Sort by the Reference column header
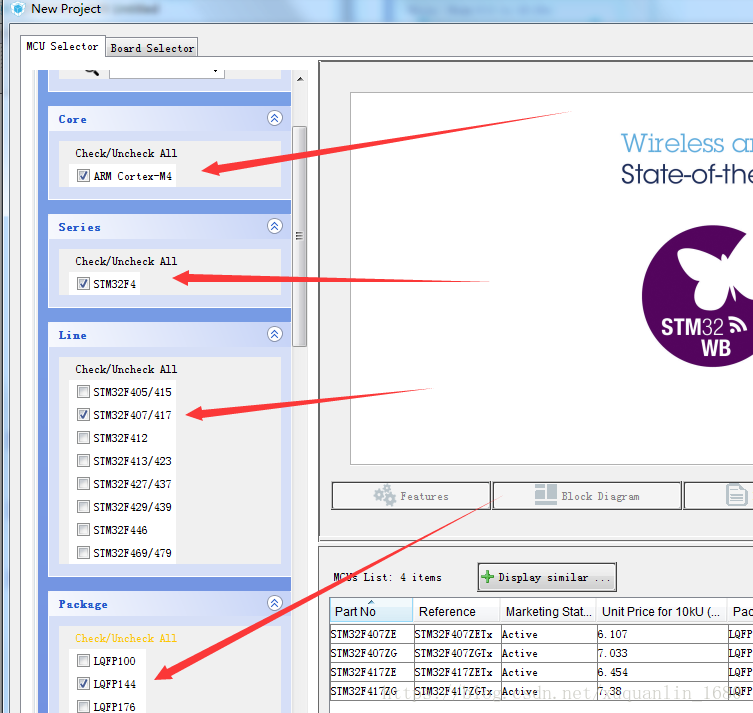The height and width of the screenshot is (713, 753). tap(456, 611)
